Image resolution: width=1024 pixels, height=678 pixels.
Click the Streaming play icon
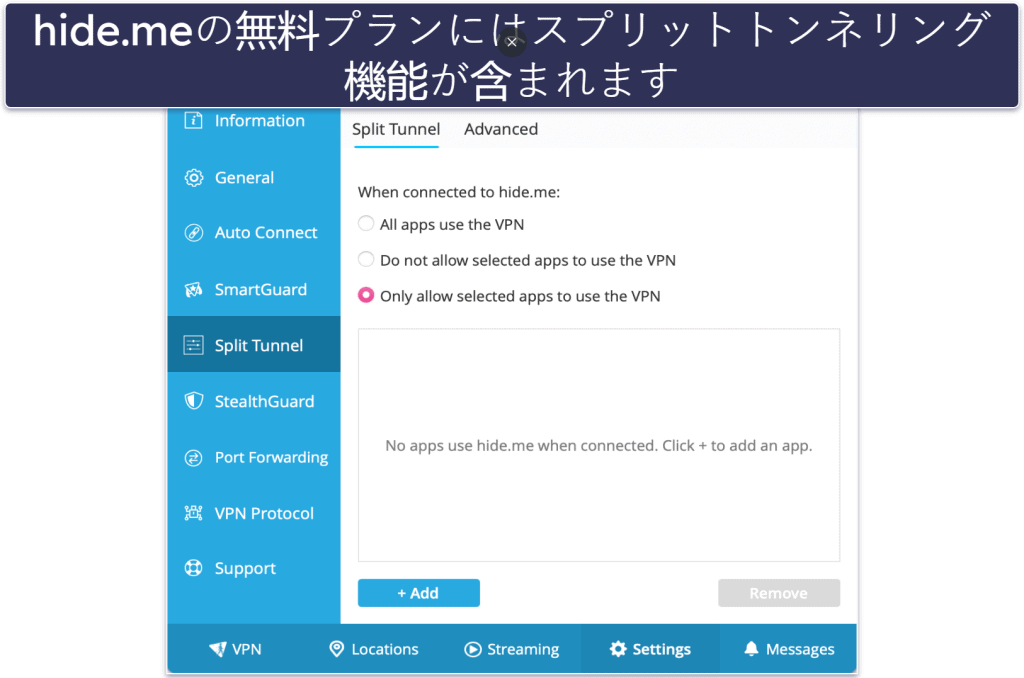click(x=472, y=649)
